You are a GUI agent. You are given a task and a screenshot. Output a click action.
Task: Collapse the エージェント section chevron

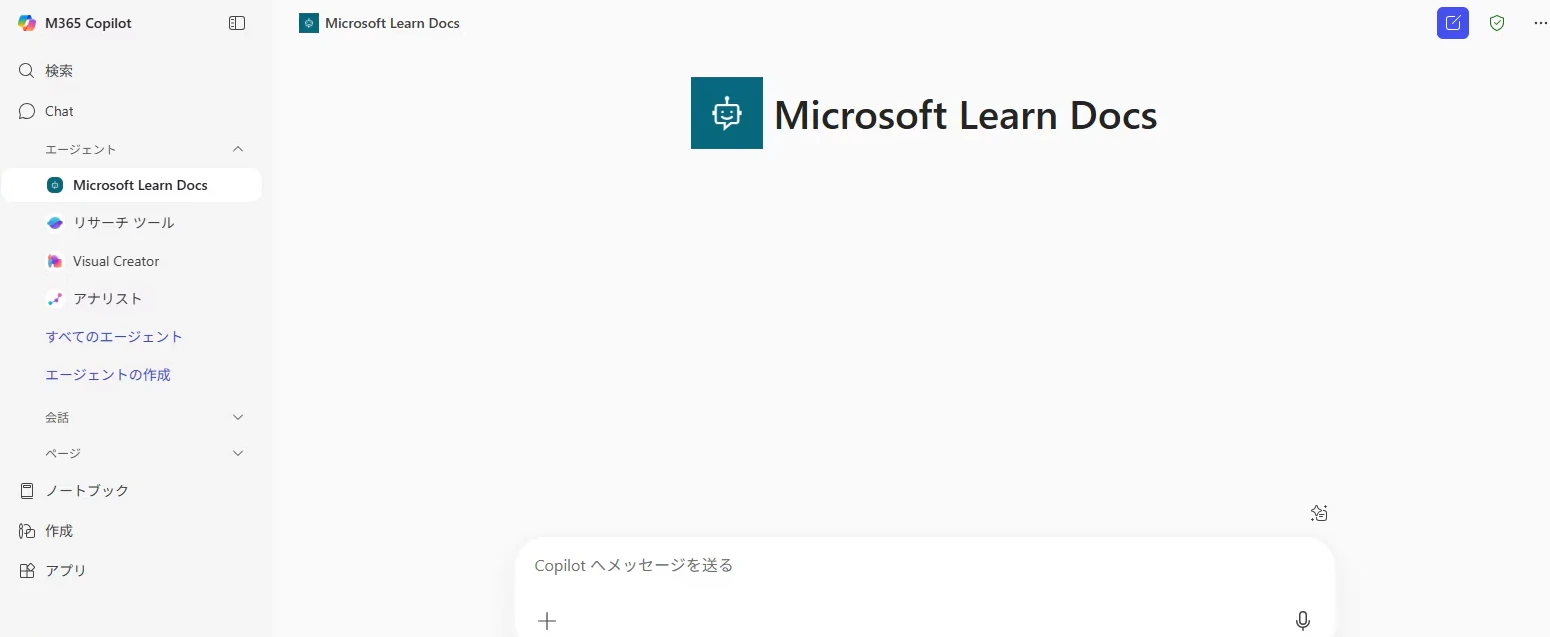tap(238, 149)
